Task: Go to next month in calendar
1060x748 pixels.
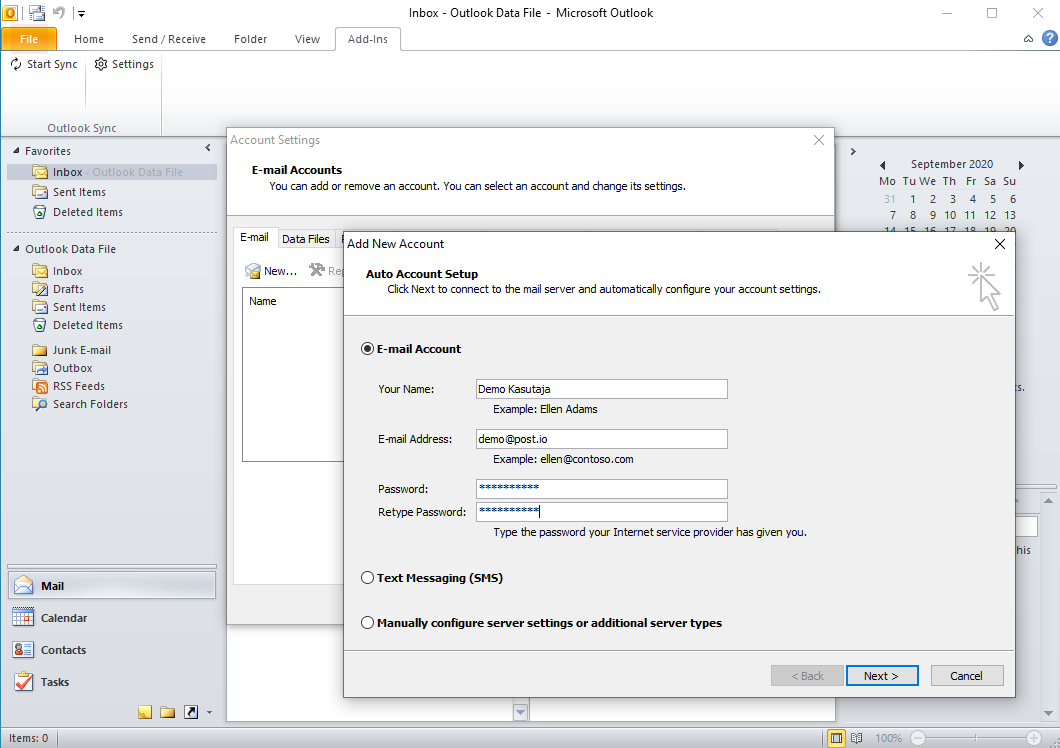Action: coord(1021,165)
